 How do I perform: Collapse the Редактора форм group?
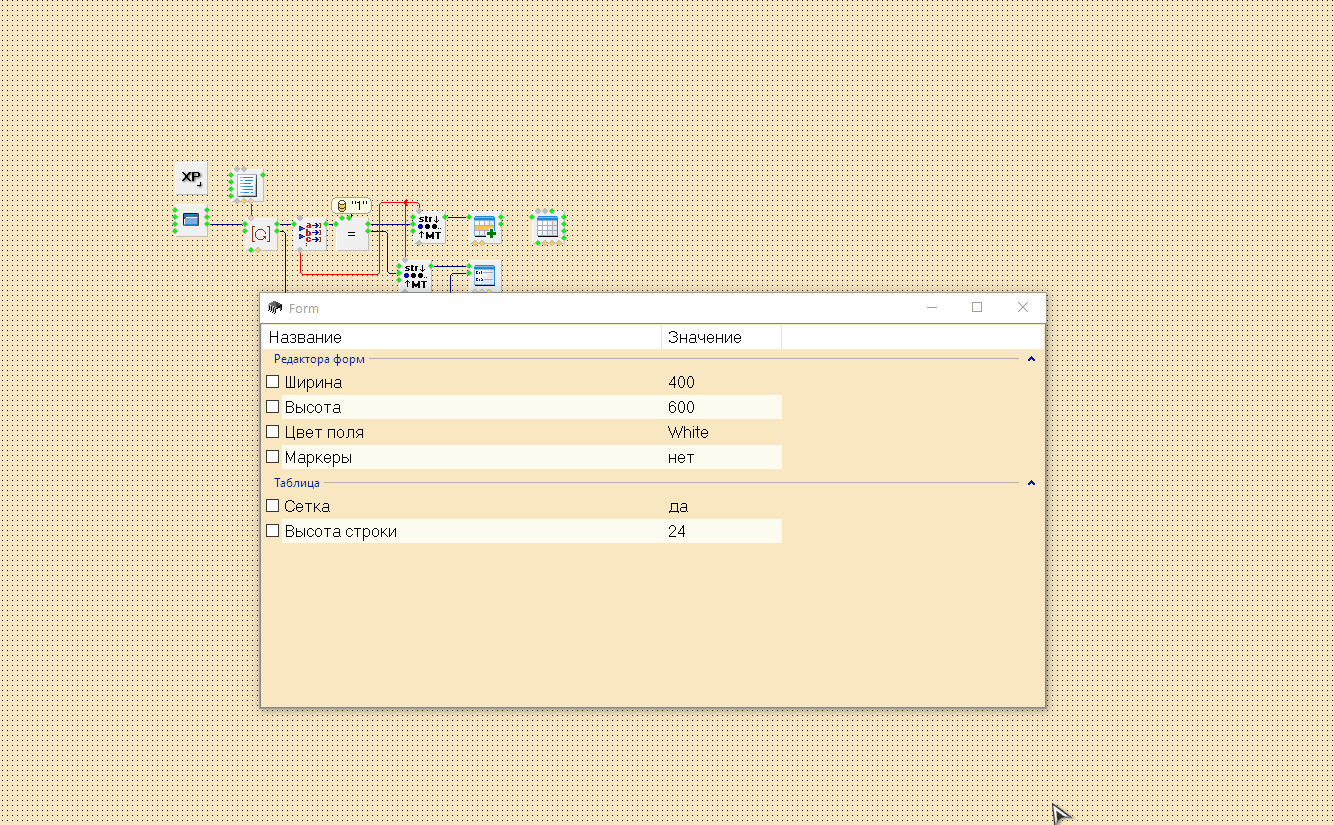tap(1031, 358)
